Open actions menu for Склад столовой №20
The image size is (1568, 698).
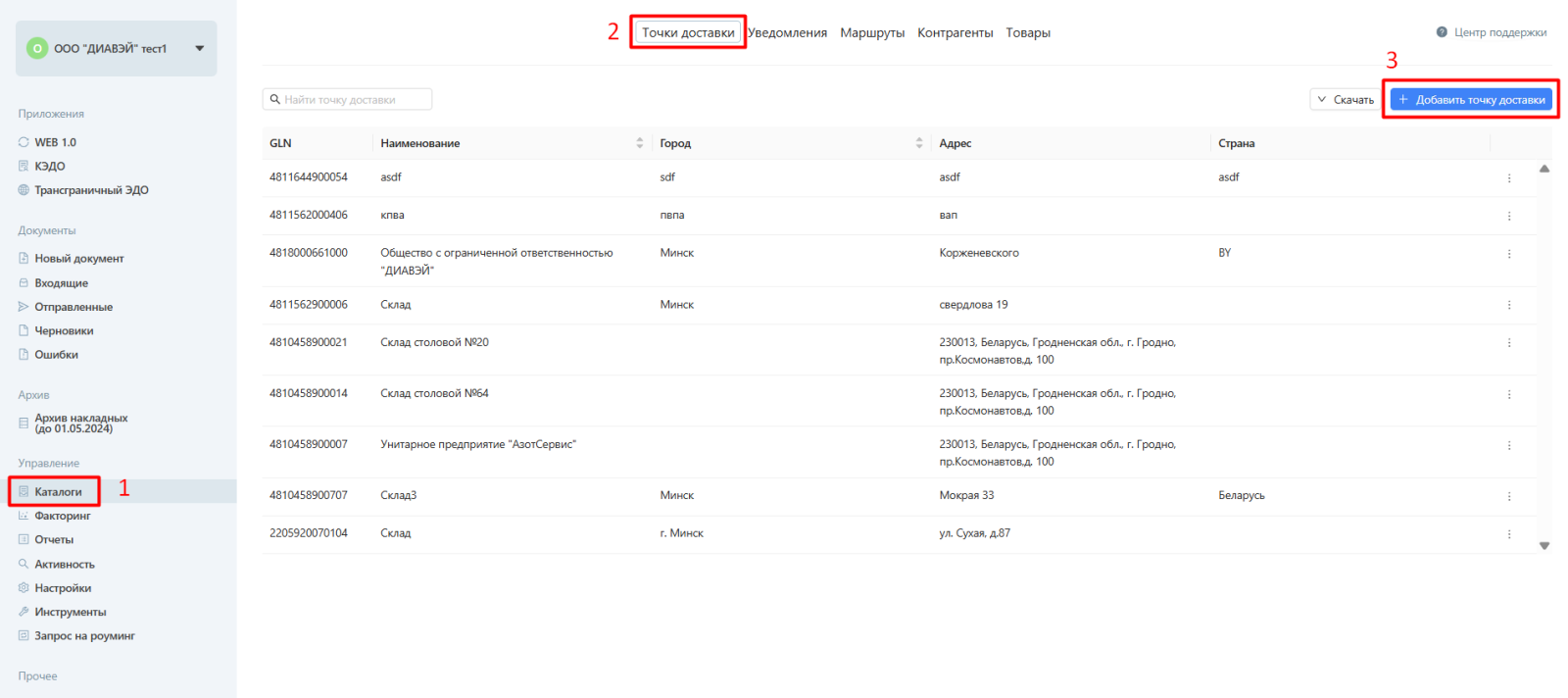point(1508,343)
